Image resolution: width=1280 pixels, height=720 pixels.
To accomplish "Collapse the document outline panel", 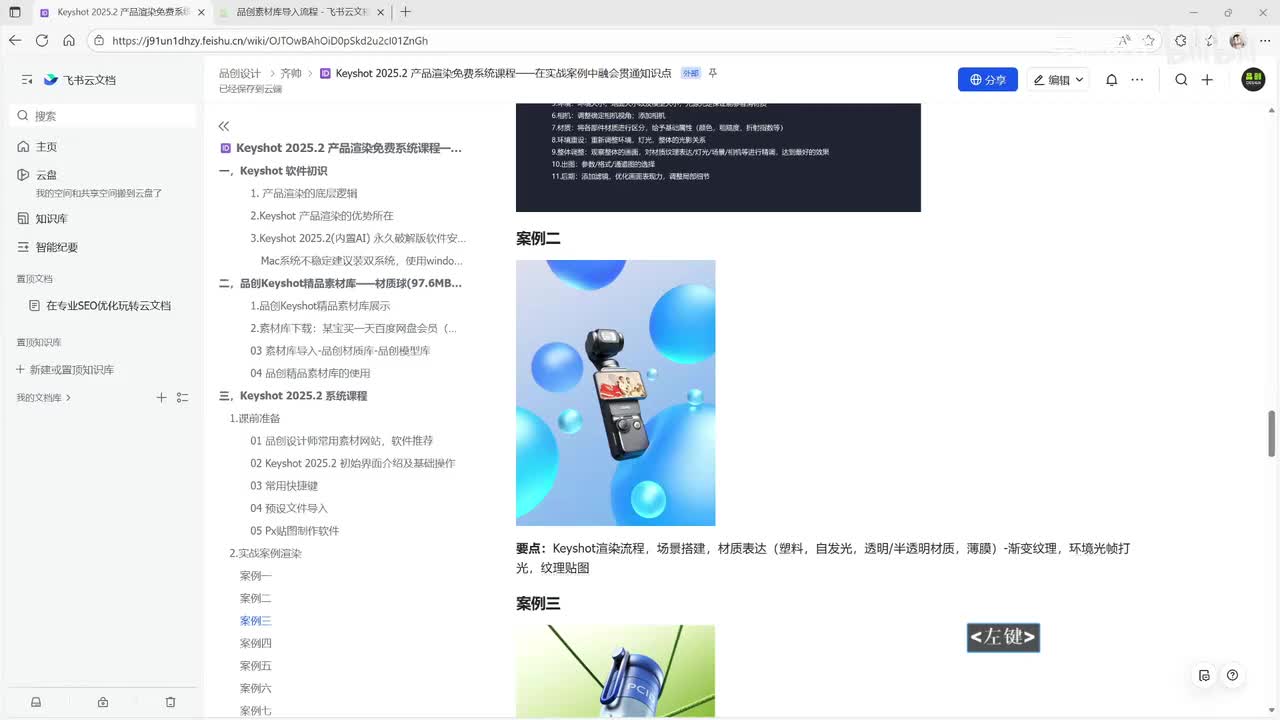I will coord(224,126).
